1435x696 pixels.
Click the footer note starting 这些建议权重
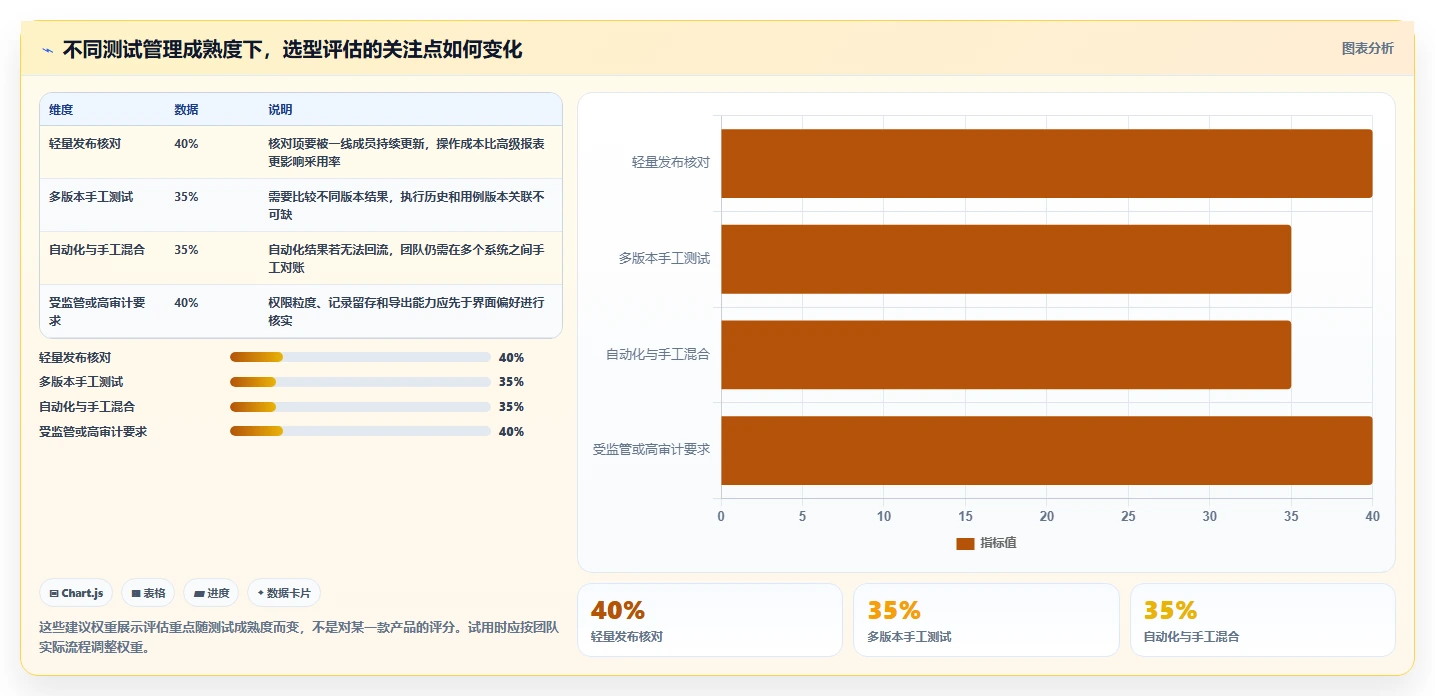pyautogui.click(x=298, y=637)
